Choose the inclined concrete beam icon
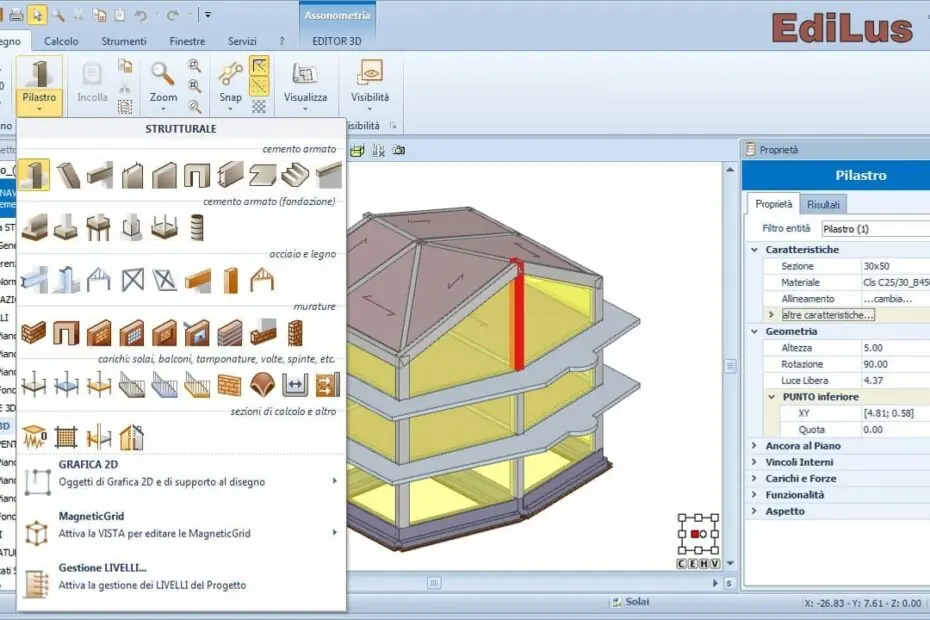The image size is (930, 620). point(67,175)
